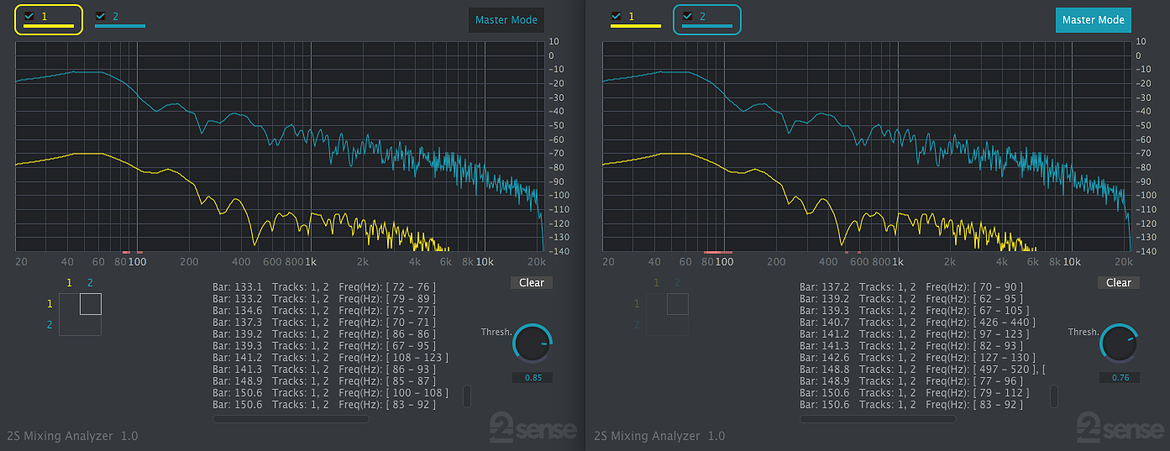Select row Bar: 137.2 Freq [ 70 - 90 ]
The height and width of the screenshot is (451, 1170).
(x=911, y=287)
